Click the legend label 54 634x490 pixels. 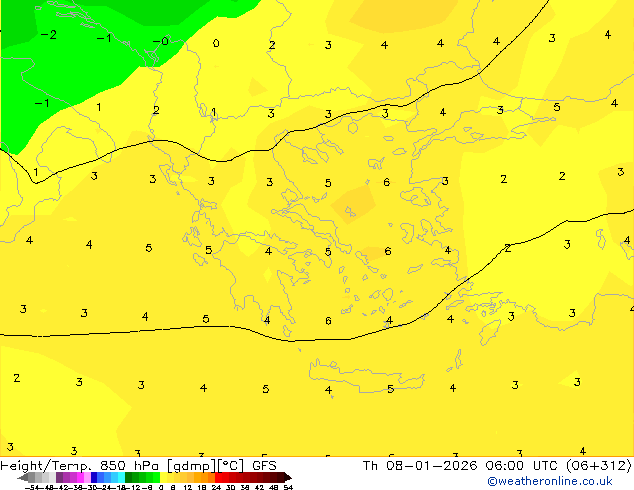click(x=288, y=488)
